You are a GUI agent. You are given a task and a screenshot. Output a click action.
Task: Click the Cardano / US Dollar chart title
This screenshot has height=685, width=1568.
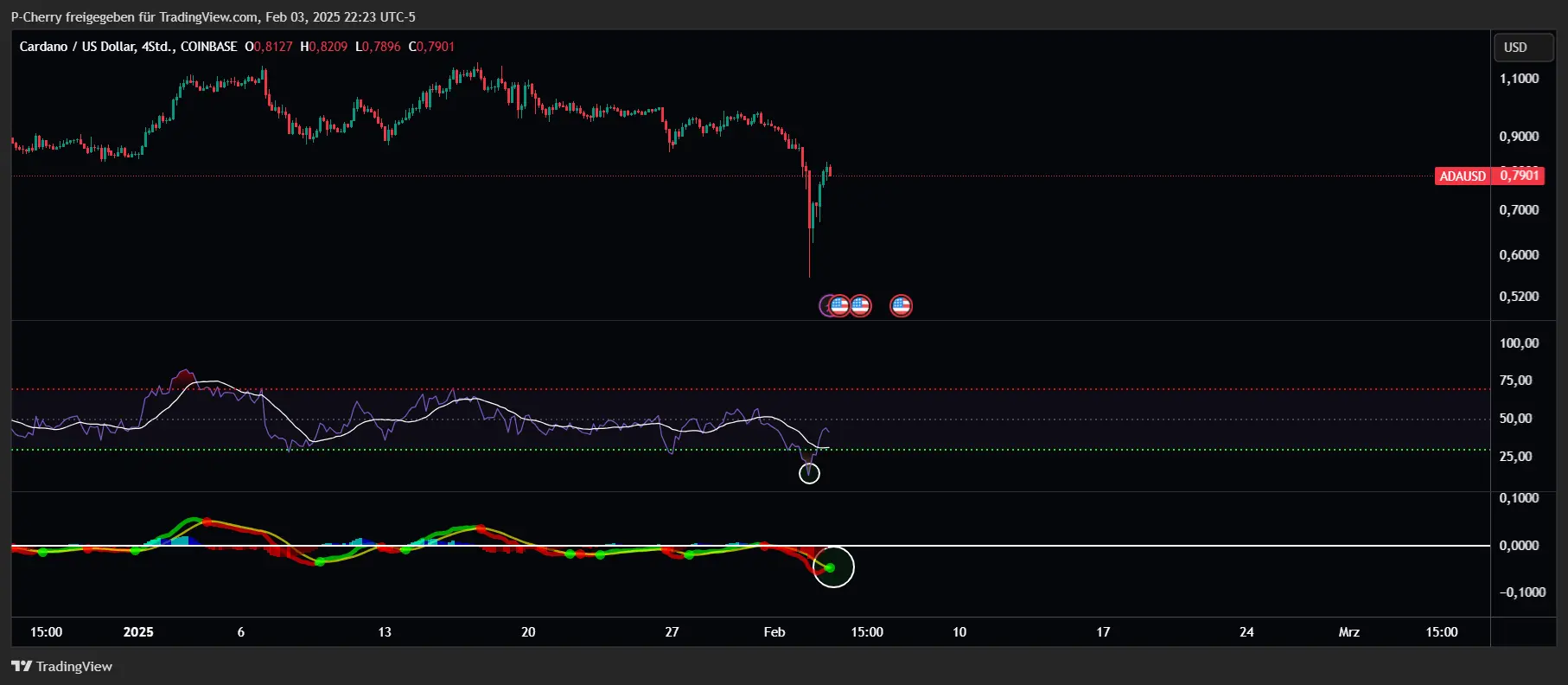[x=128, y=47]
